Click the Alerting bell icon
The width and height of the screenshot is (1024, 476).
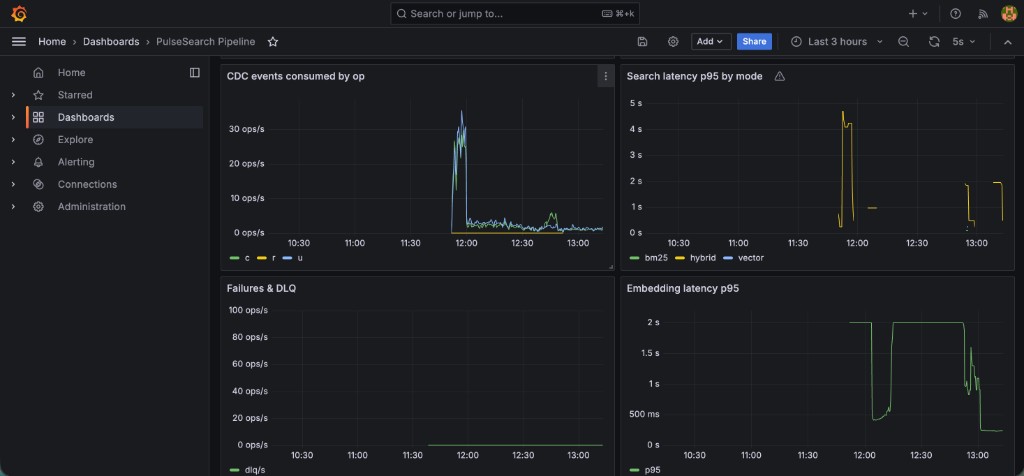coord(39,162)
